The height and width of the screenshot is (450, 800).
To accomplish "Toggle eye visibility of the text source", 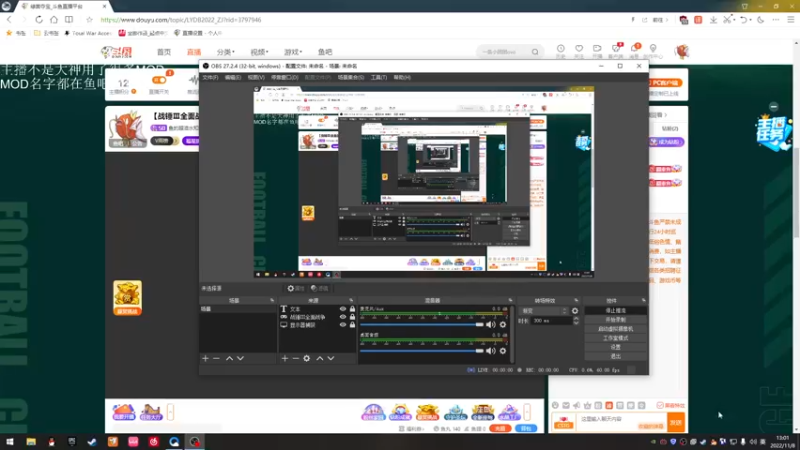I will tap(343, 309).
